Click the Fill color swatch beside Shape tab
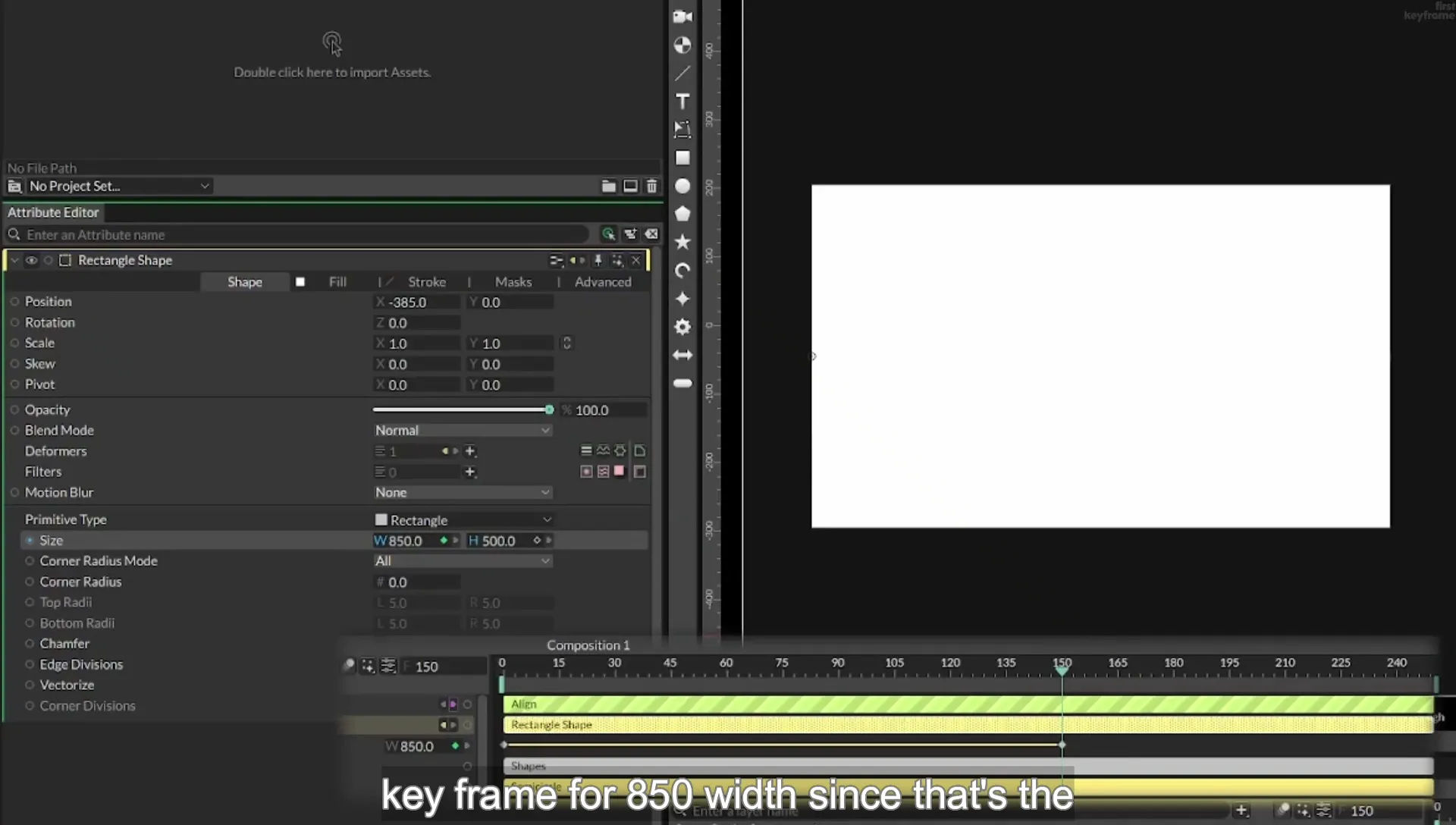The image size is (1456, 825). tap(300, 281)
